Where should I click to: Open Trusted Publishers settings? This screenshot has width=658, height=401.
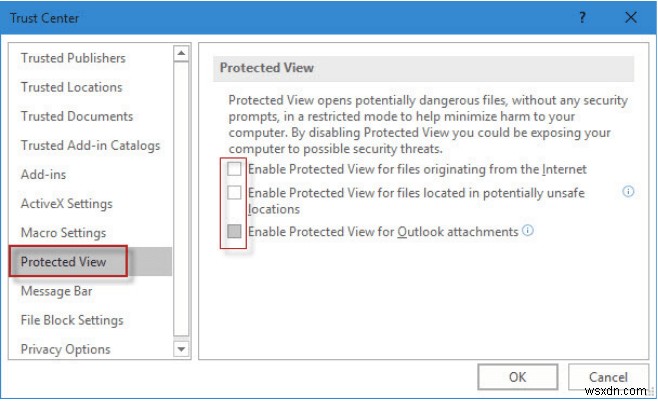(73, 58)
